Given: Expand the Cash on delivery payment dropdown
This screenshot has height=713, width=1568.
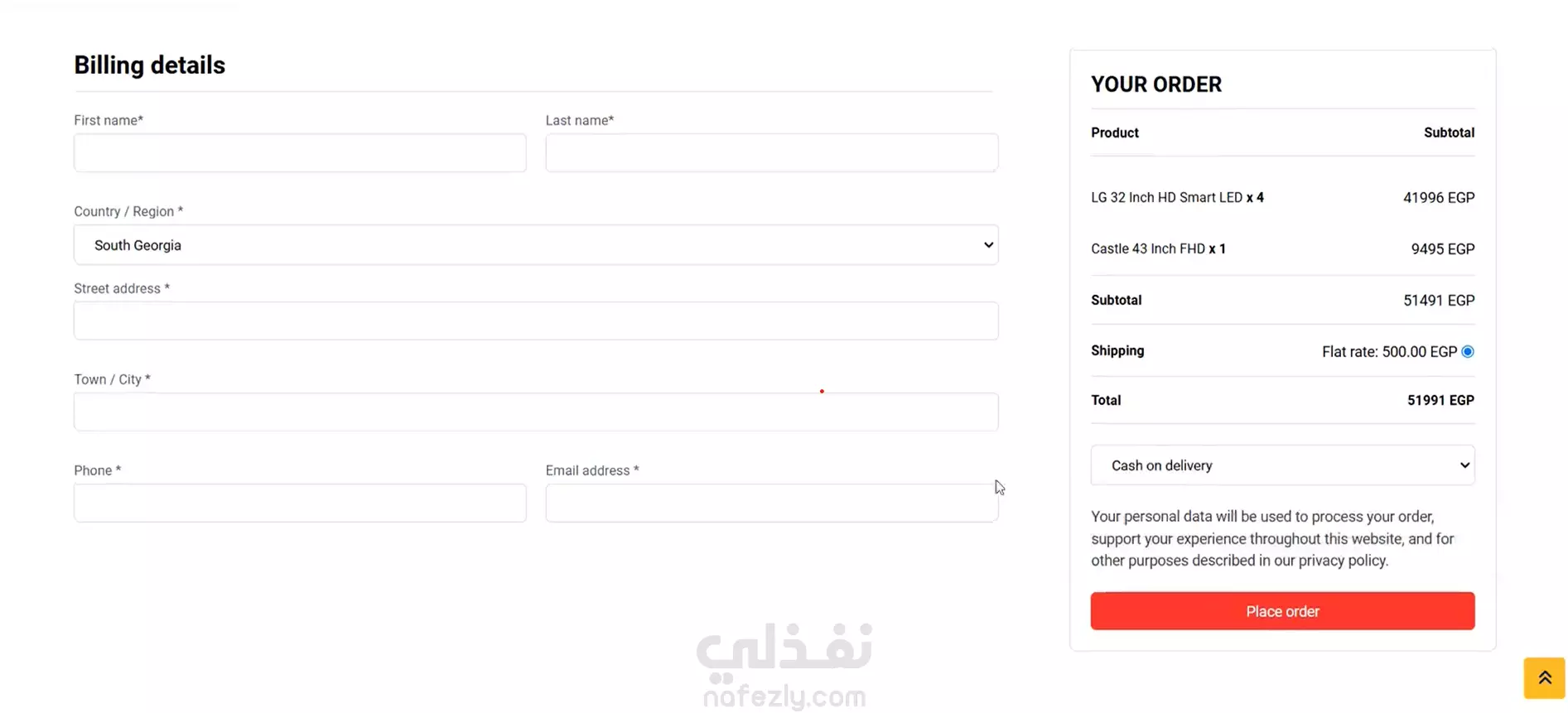Looking at the screenshot, I should (1282, 465).
